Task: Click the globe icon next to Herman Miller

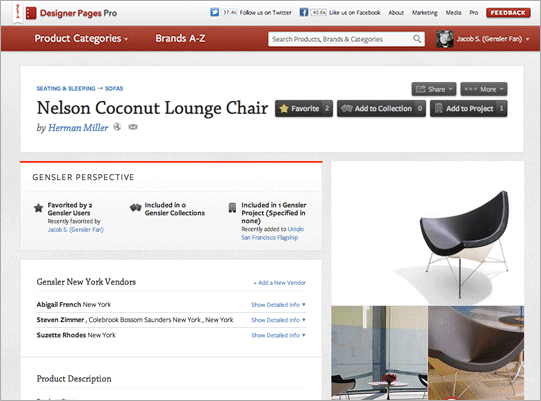Action: coord(117,127)
